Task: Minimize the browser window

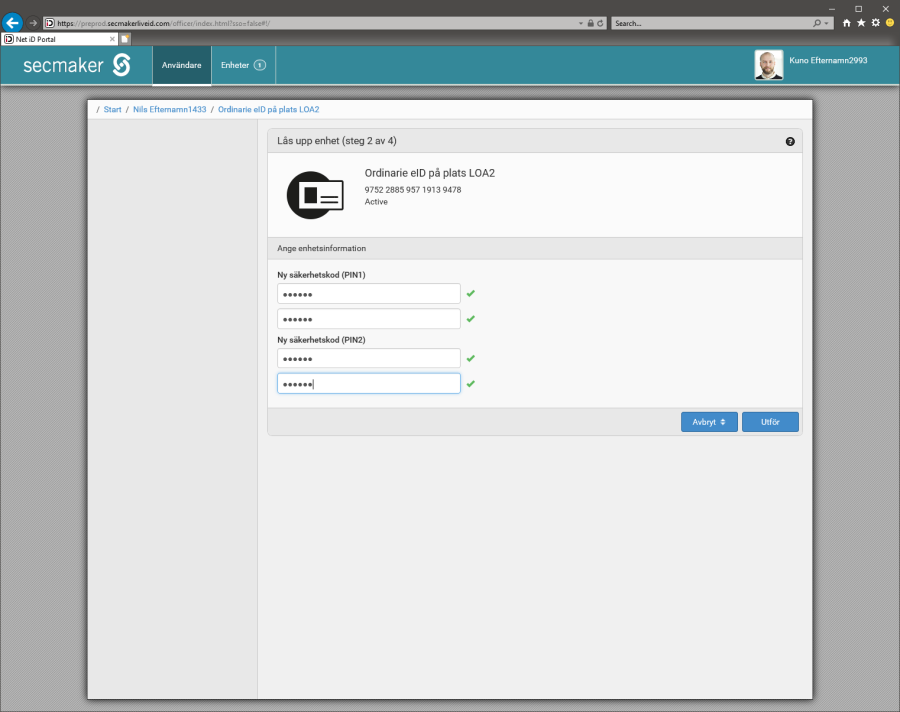Action: 832,9
